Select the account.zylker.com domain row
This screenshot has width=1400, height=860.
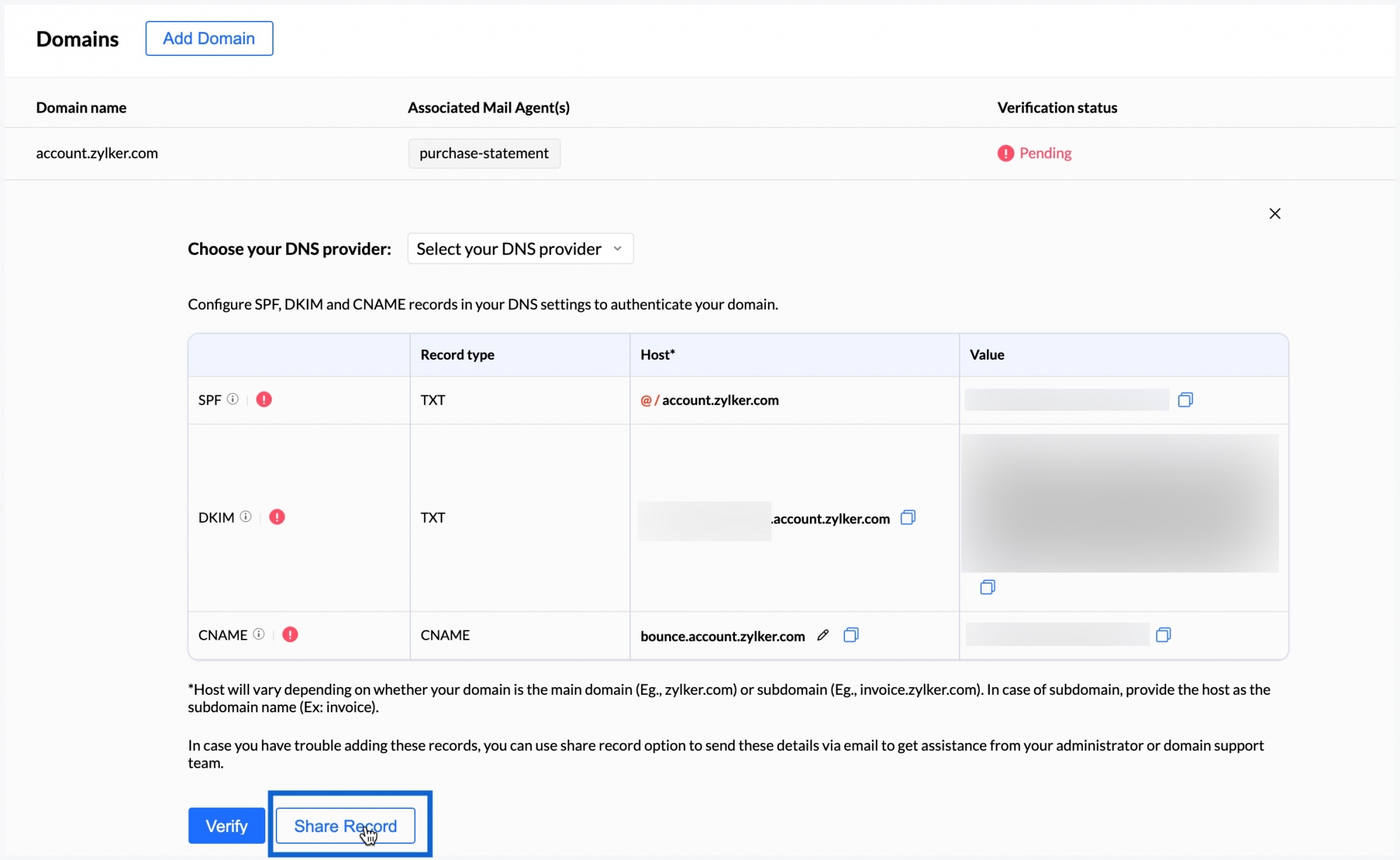(97, 153)
